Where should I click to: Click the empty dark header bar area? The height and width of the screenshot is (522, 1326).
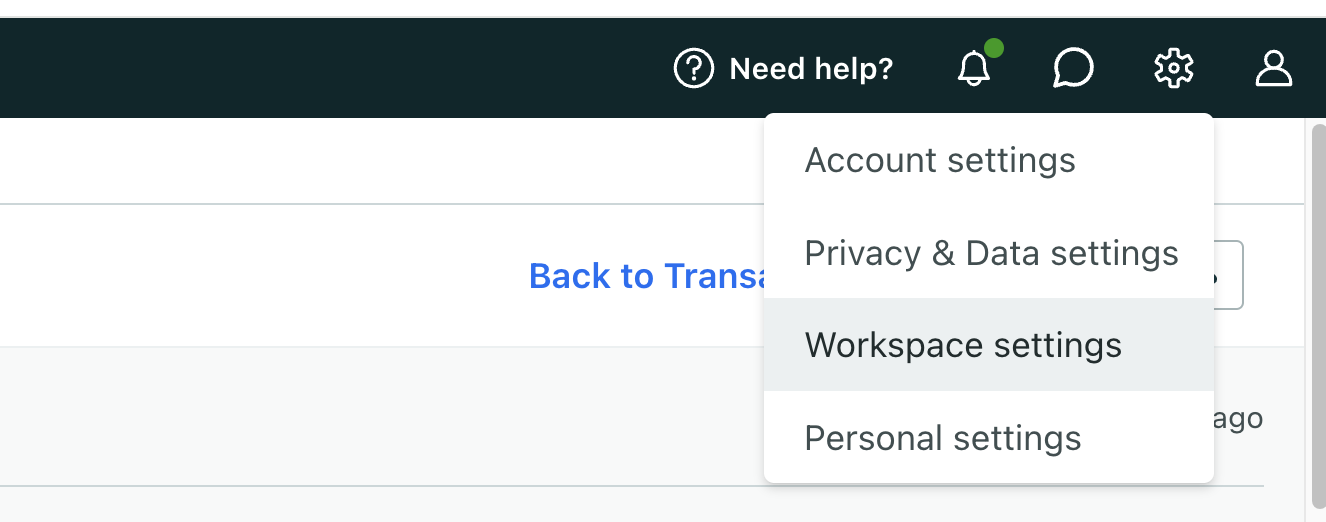300,69
